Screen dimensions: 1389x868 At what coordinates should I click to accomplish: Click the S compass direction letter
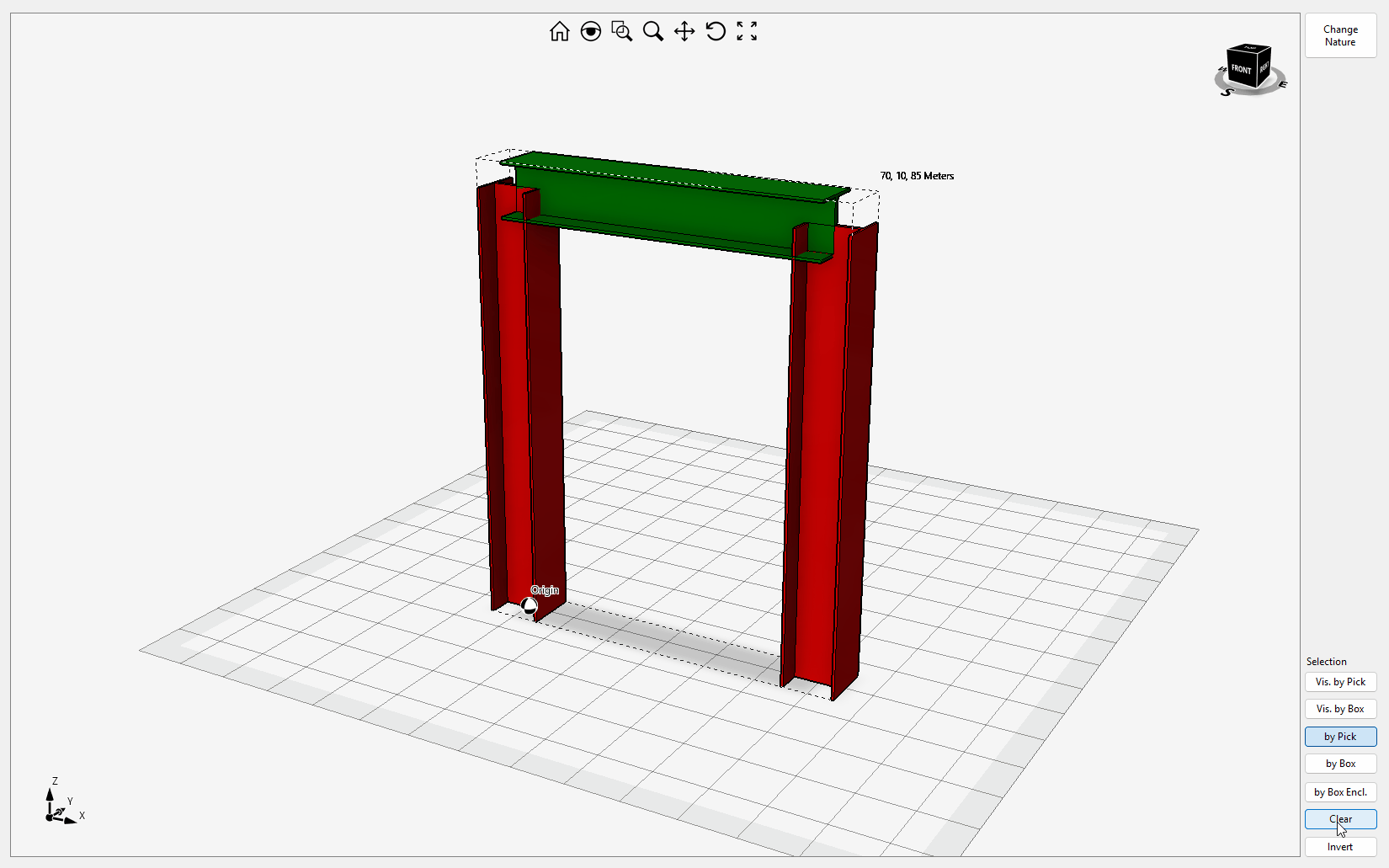tap(1227, 92)
